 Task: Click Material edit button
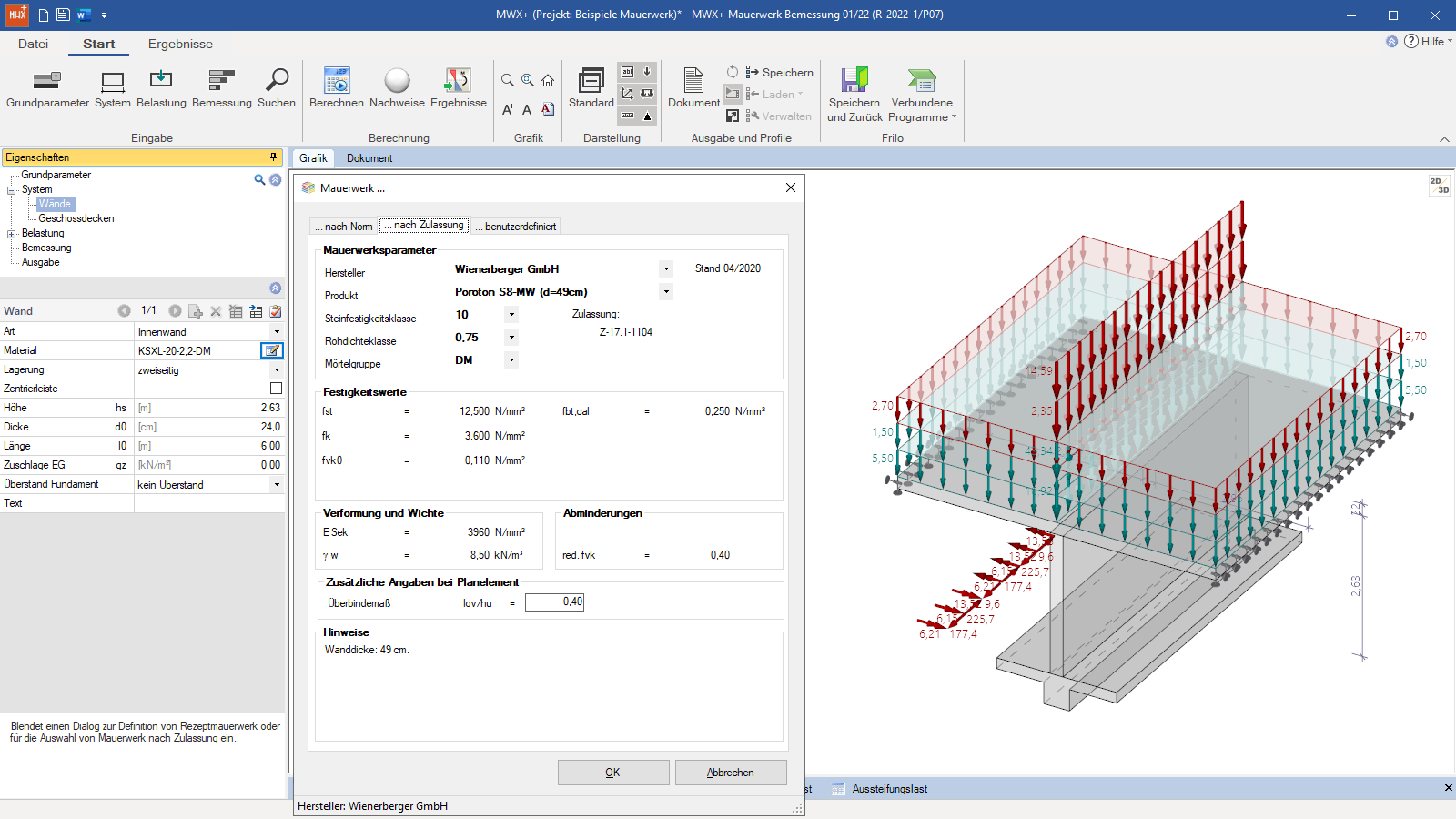point(272,350)
